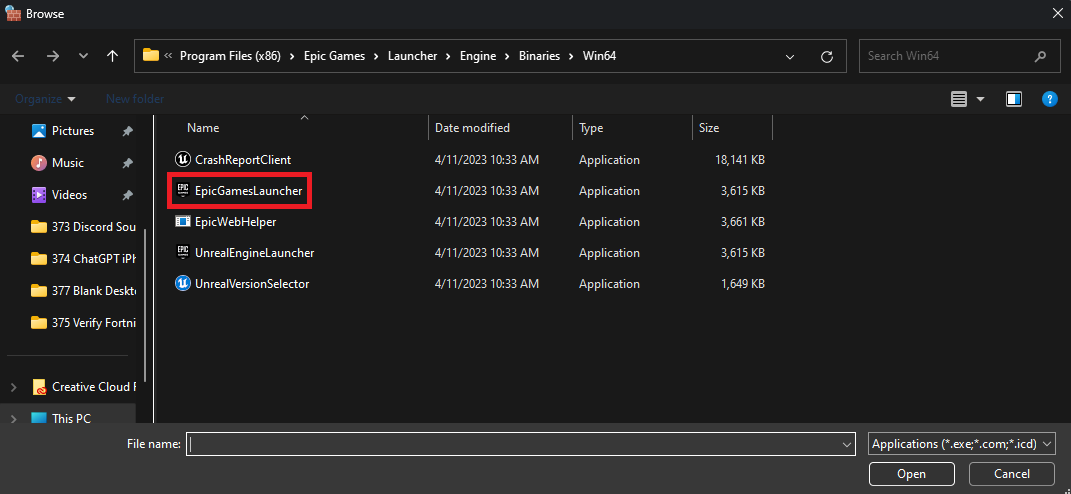The height and width of the screenshot is (494, 1071).
Task: Click the Cancel button
Action: point(1012,474)
